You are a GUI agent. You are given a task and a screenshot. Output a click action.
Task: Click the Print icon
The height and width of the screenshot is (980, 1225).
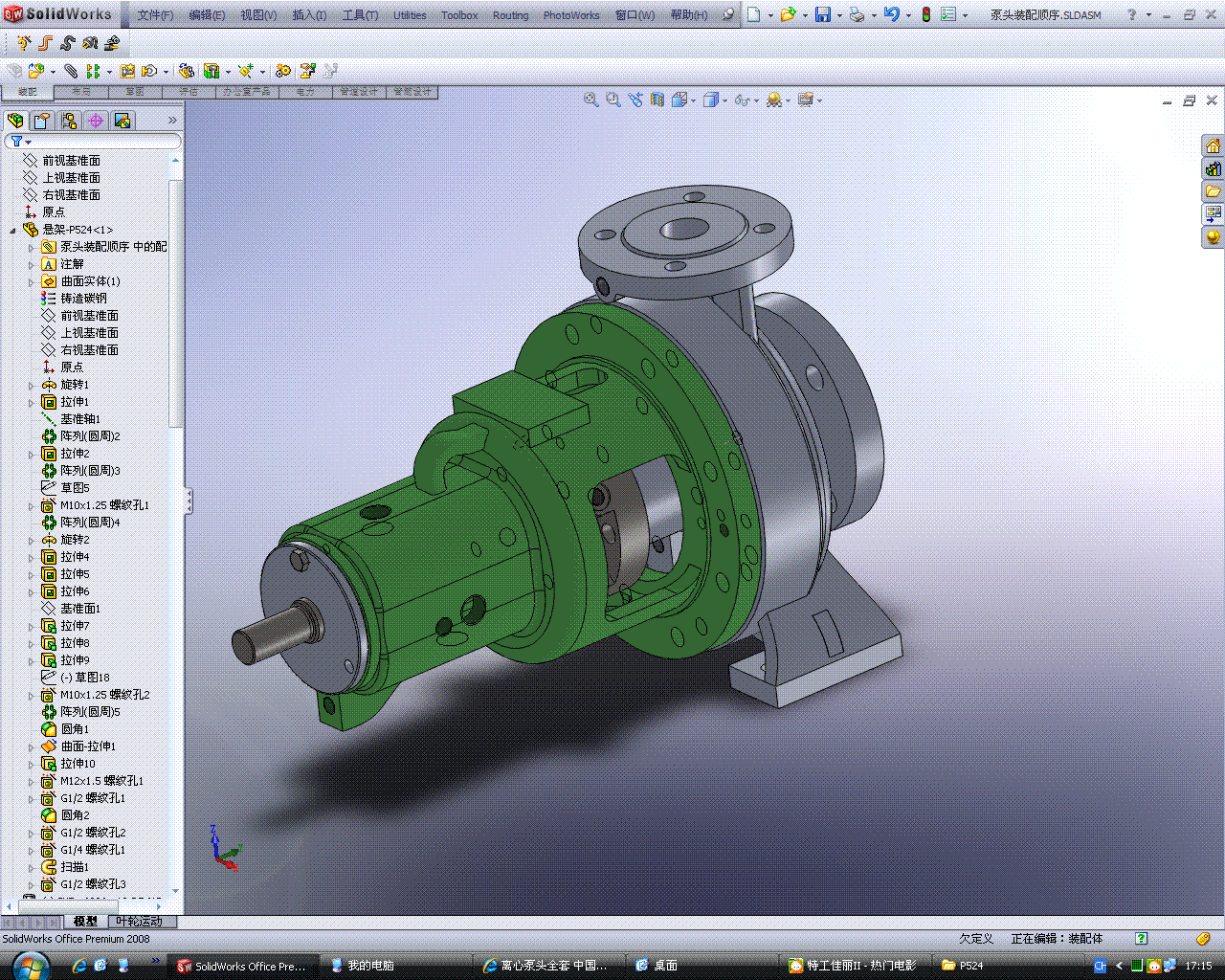point(857,14)
